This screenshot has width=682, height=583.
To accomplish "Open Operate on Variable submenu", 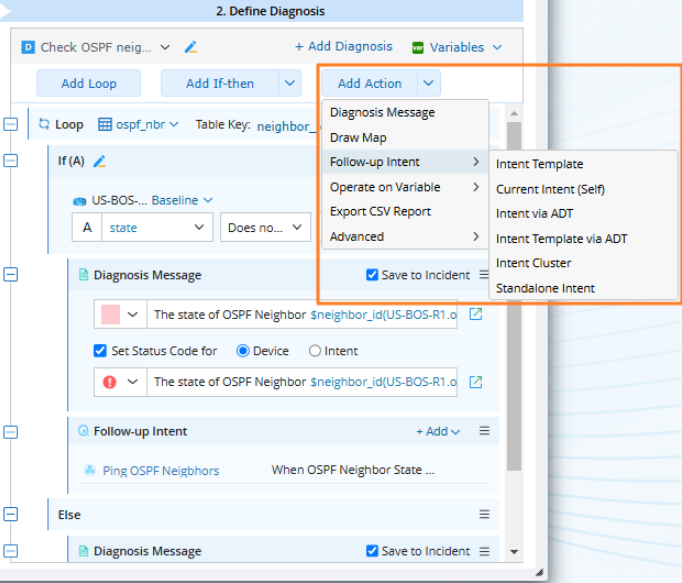I will click(405, 187).
